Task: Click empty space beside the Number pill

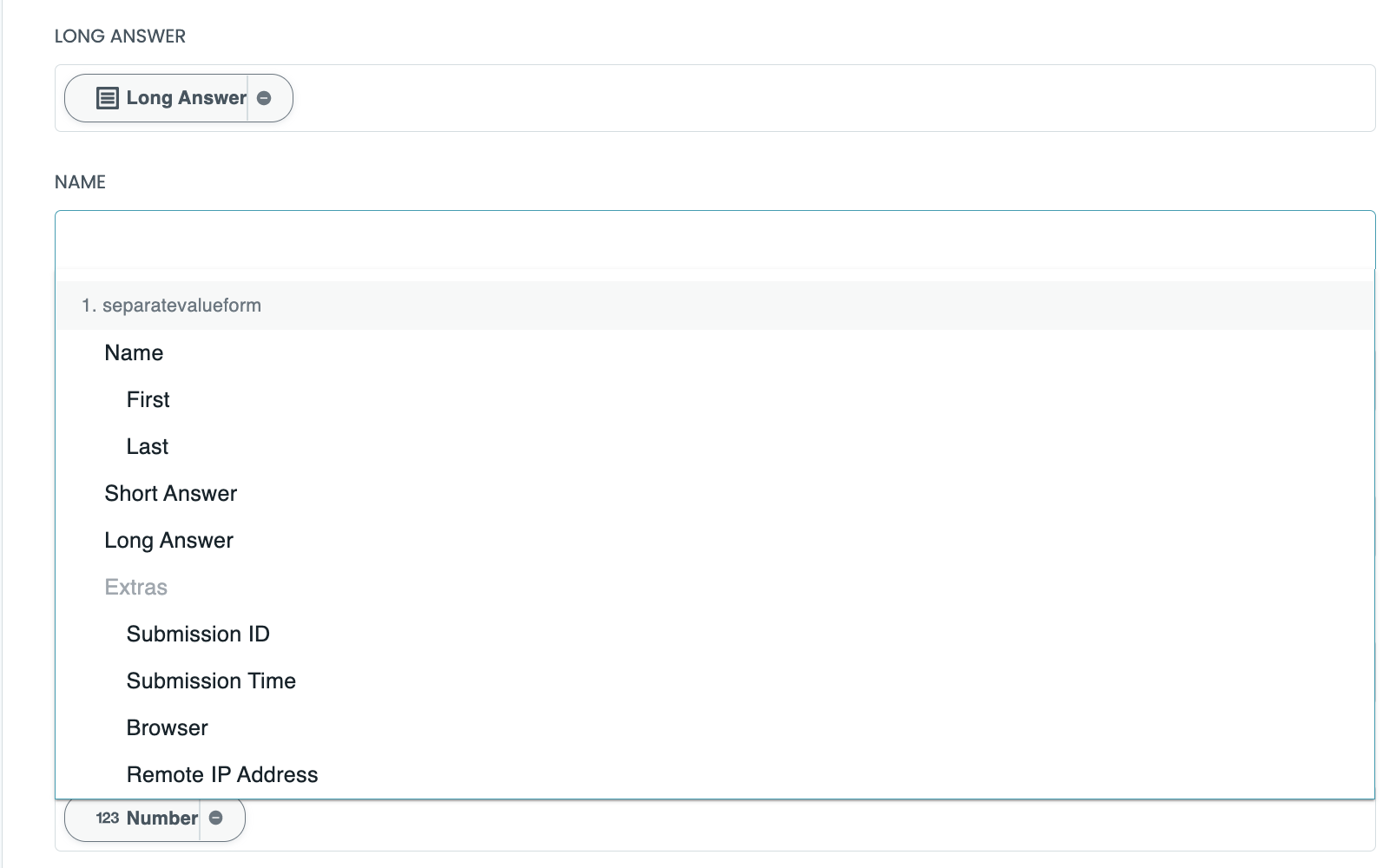Action: coord(781,825)
